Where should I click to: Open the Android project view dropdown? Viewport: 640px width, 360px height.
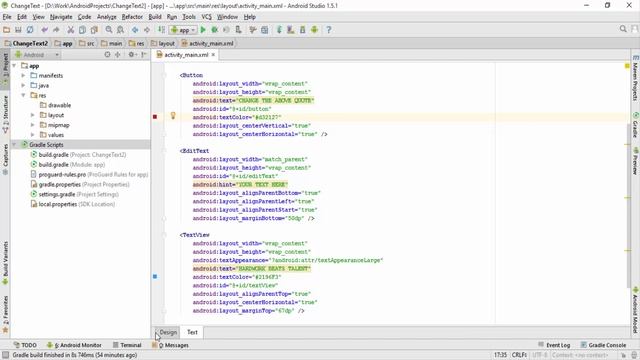coord(37,54)
